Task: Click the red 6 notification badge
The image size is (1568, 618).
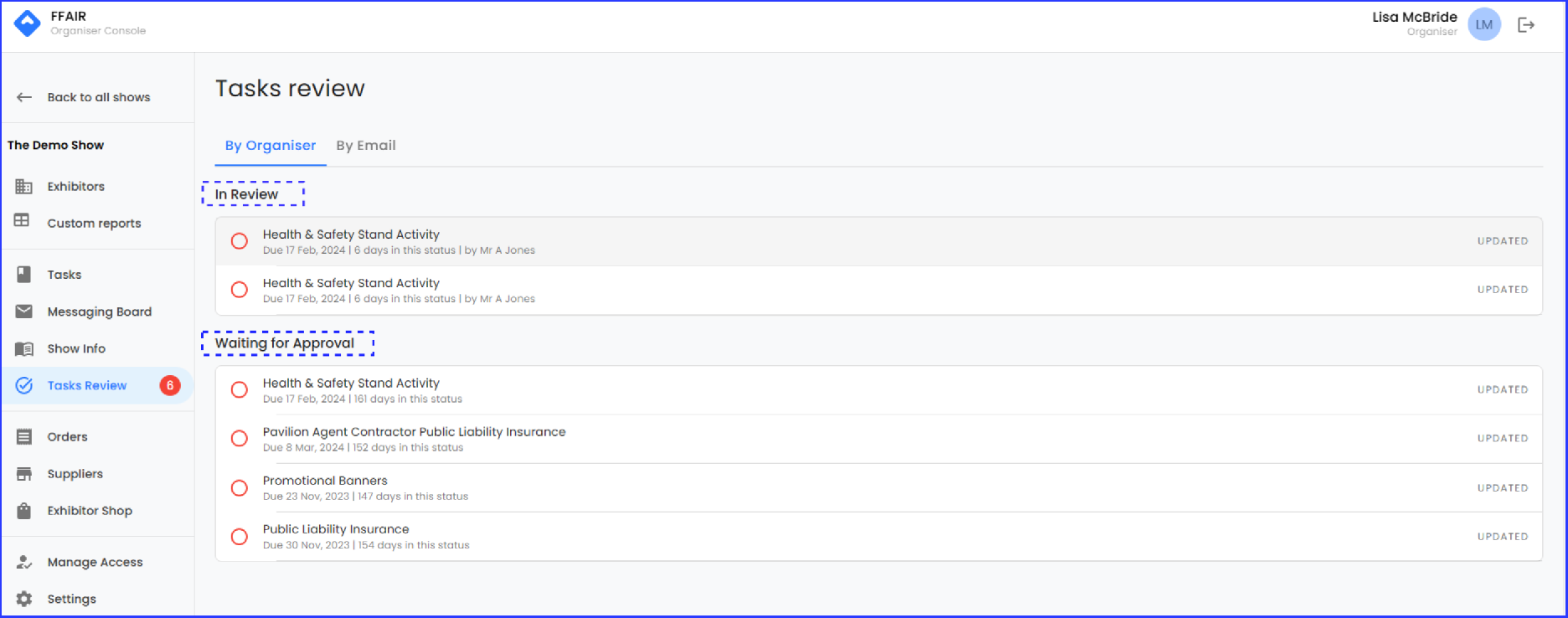Action: click(170, 385)
